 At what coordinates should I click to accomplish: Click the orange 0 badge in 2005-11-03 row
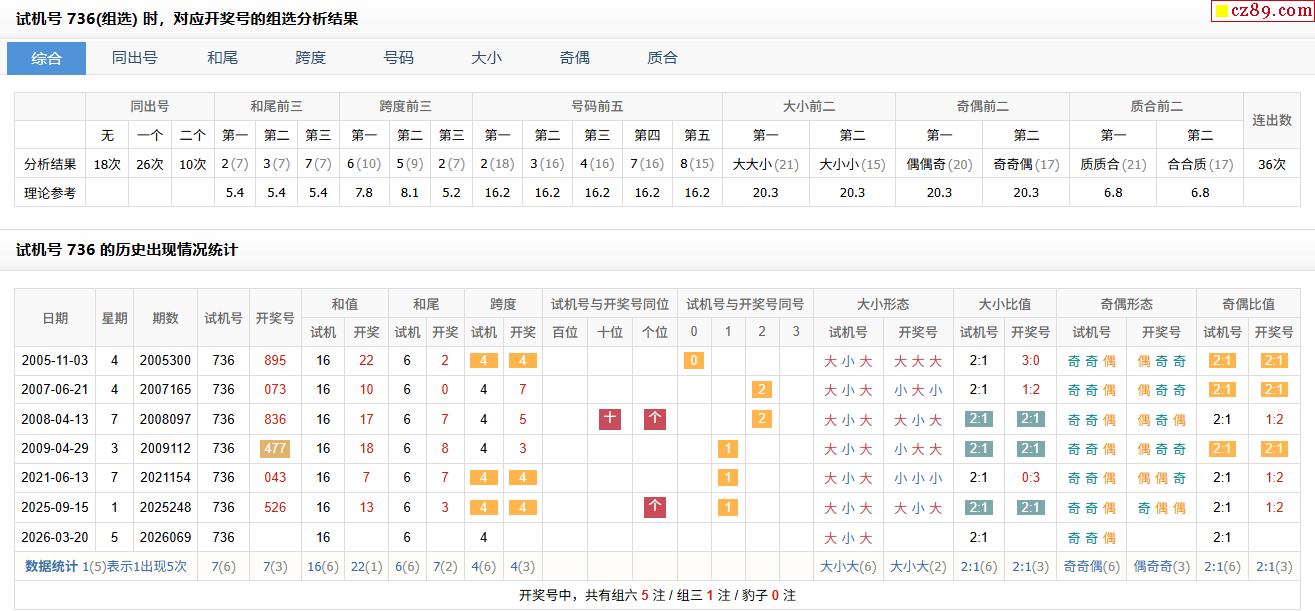(x=694, y=361)
